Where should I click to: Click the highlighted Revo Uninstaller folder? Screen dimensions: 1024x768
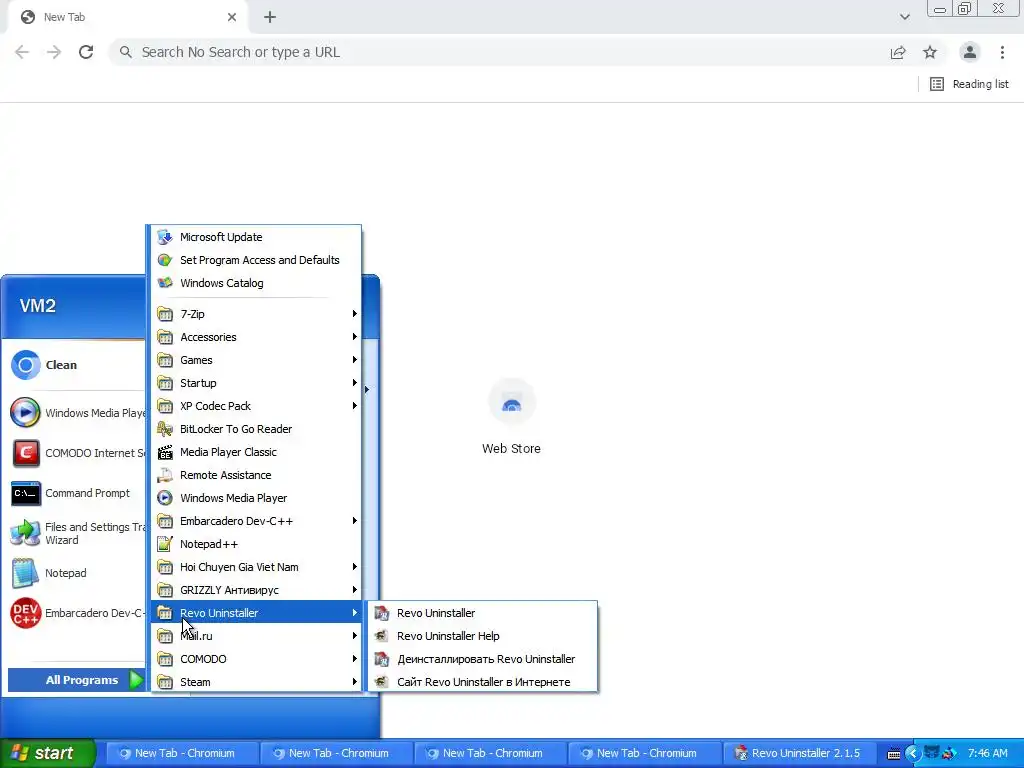pyautogui.click(x=256, y=613)
